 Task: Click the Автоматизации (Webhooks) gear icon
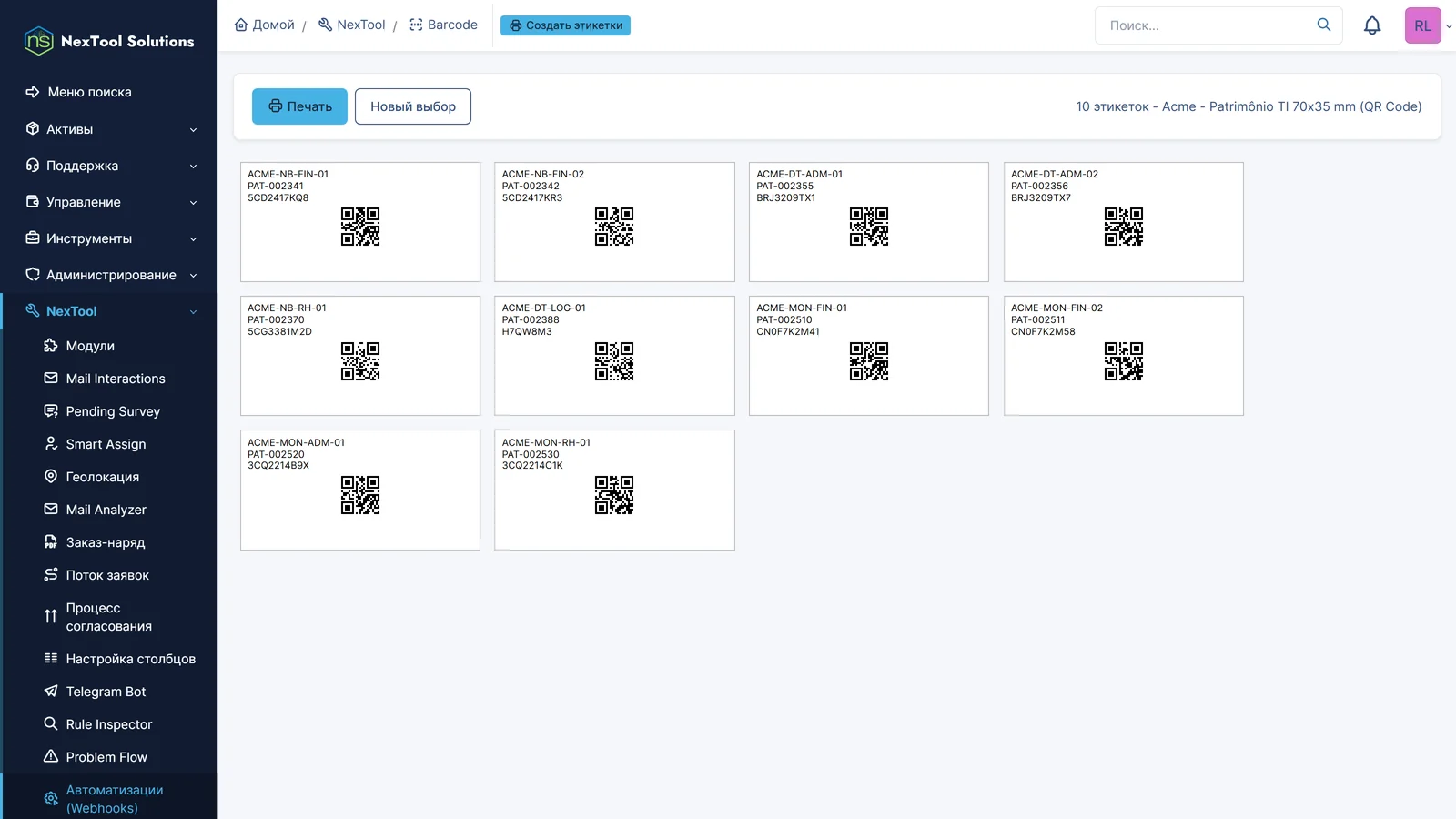[51, 799]
